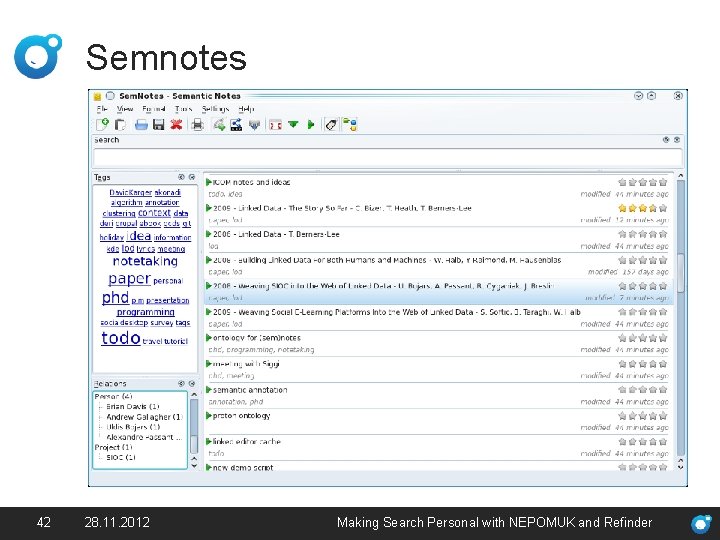Viewport: 720px width, 540px height.
Task: Filter notes by the 'todo' tag
Action: tap(121, 338)
